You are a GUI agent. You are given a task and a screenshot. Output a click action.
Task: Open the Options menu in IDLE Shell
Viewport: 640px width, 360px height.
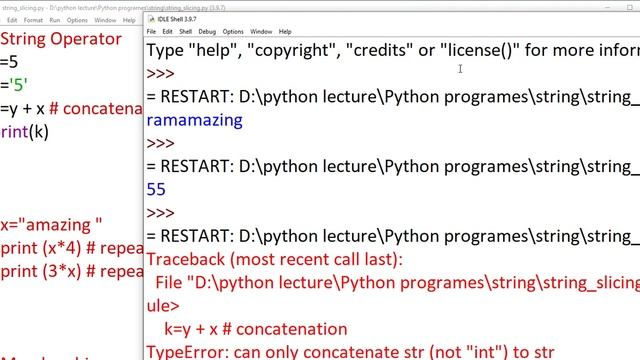pos(233,31)
